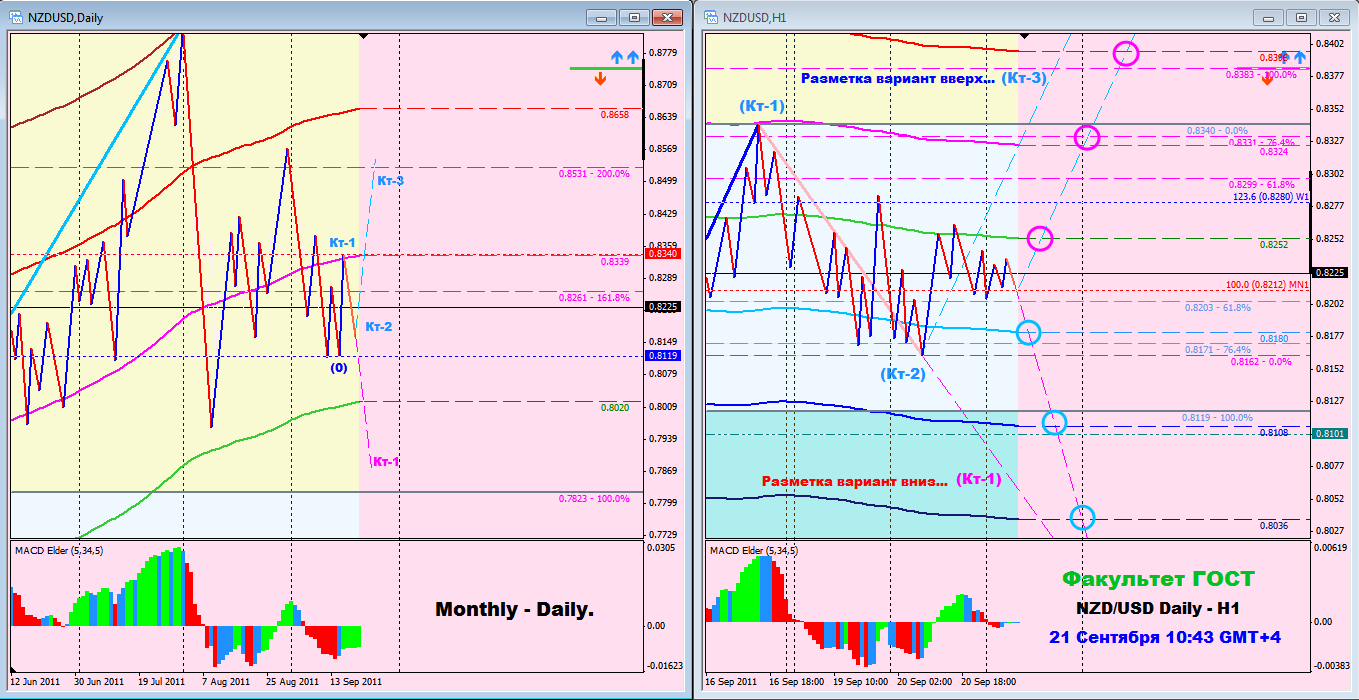Click the 'Monthly - Daily.' label
Image resolution: width=1359 pixels, height=700 pixels.
pos(515,609)
